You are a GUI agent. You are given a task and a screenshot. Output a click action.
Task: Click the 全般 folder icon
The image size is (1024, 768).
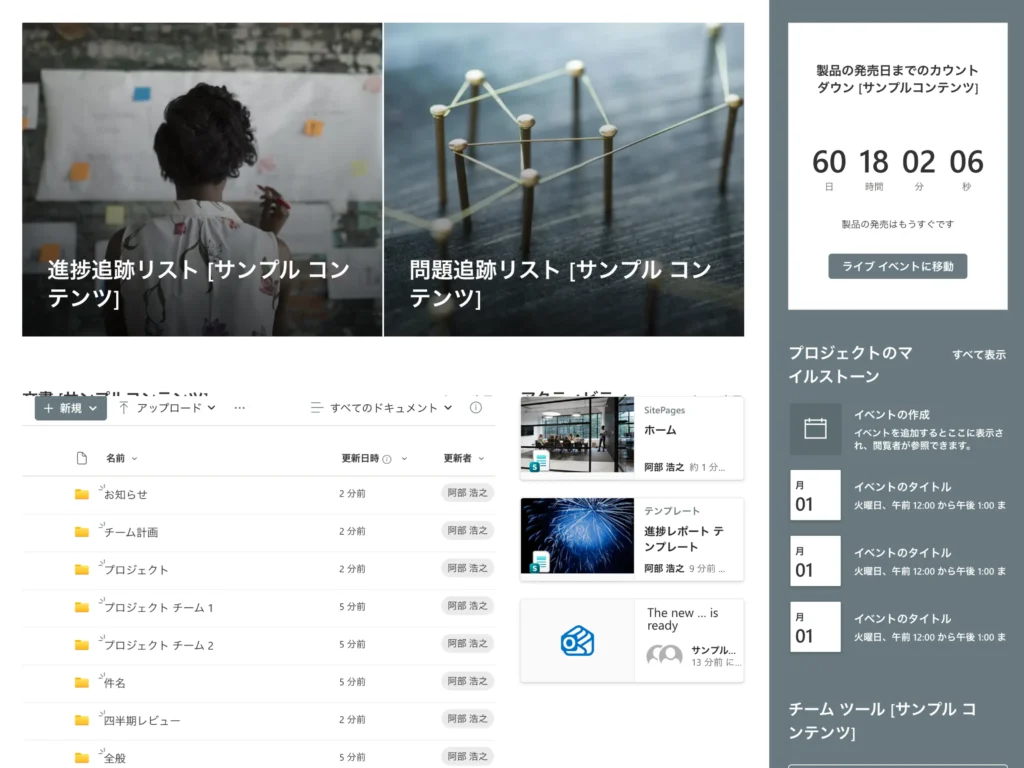pos(82,758)
